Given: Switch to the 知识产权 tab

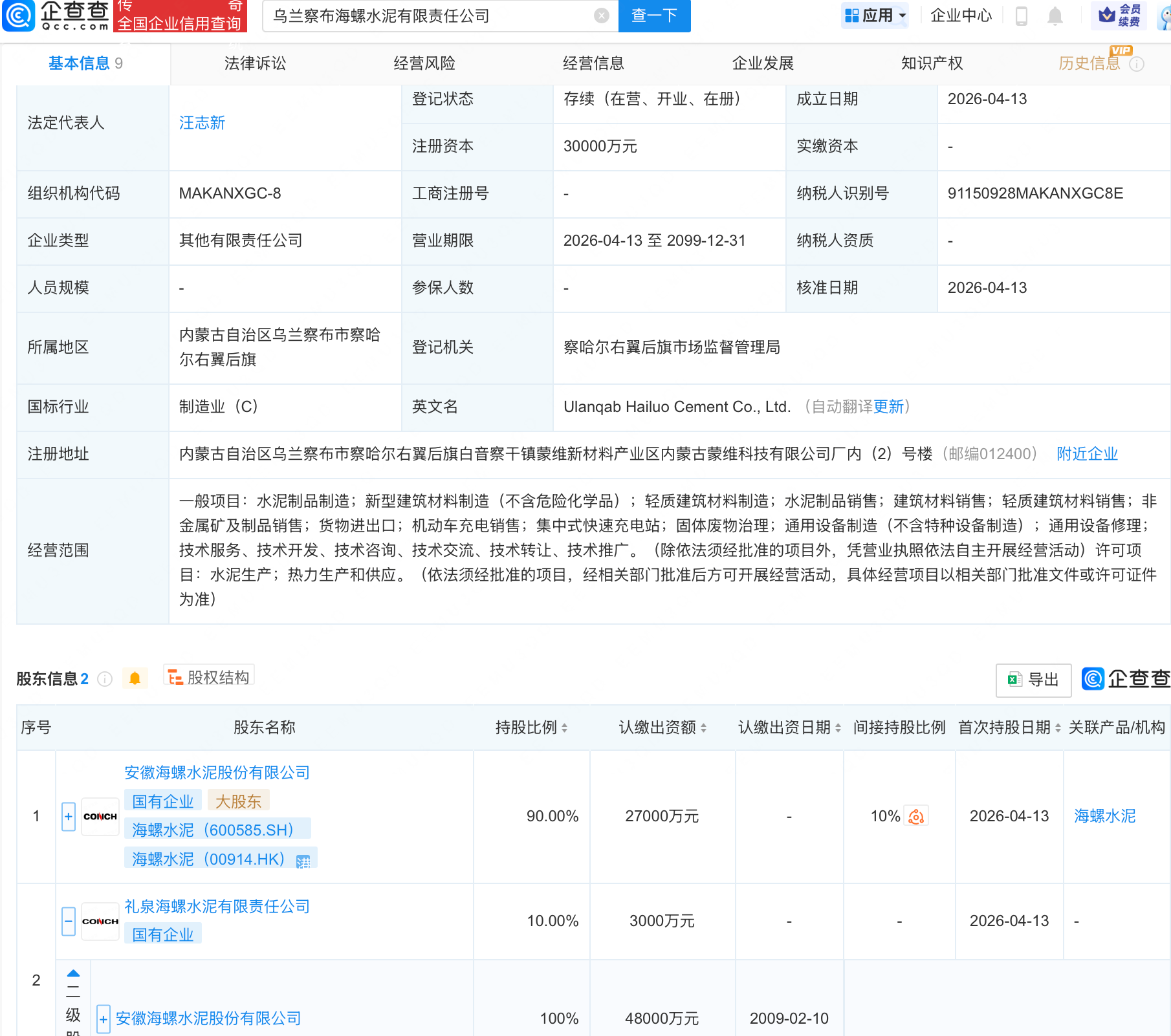Looking at the screenshot, I should (x=931, y=63).
